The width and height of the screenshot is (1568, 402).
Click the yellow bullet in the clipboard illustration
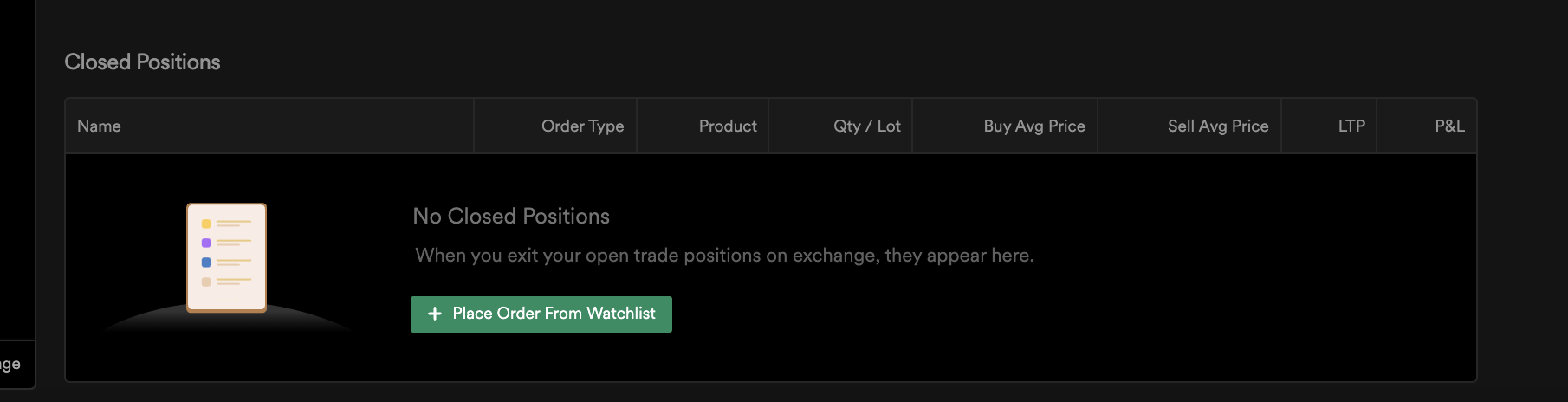click(206, 224)
